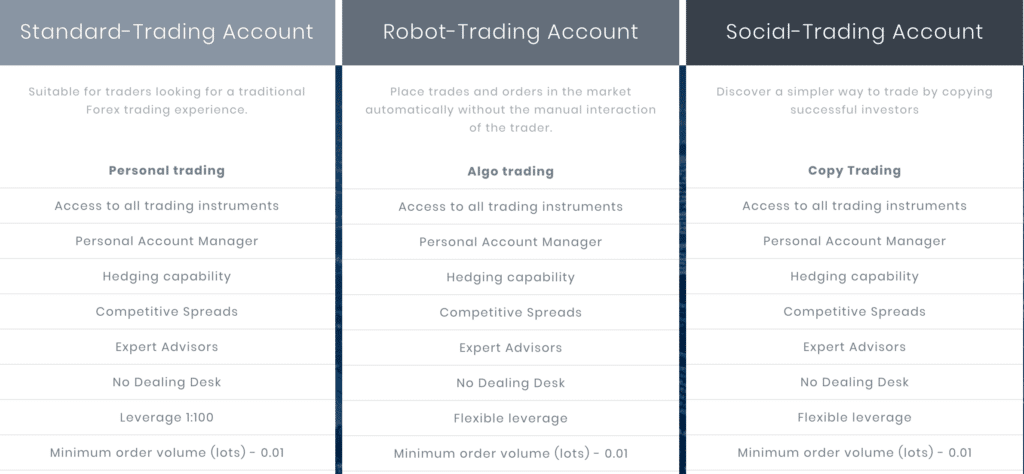Click Minimum order volume in the Standard column
The image size is (1024, 474).
tap(167, 452)
